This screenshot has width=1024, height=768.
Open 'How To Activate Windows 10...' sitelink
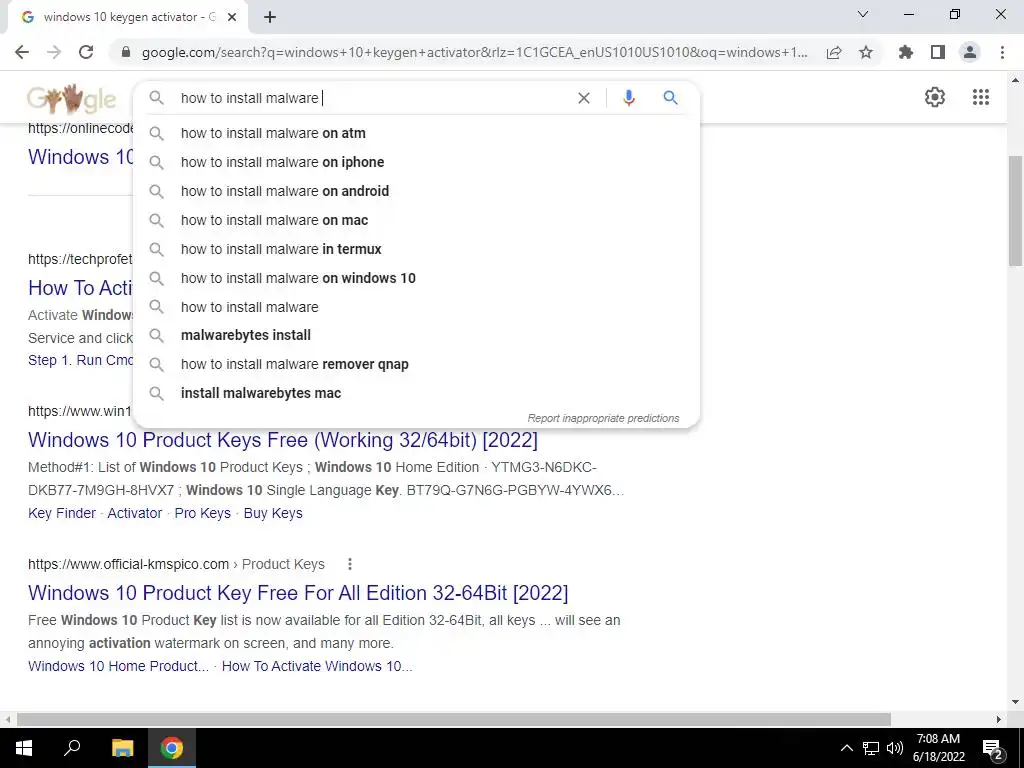tap(317, 666)
